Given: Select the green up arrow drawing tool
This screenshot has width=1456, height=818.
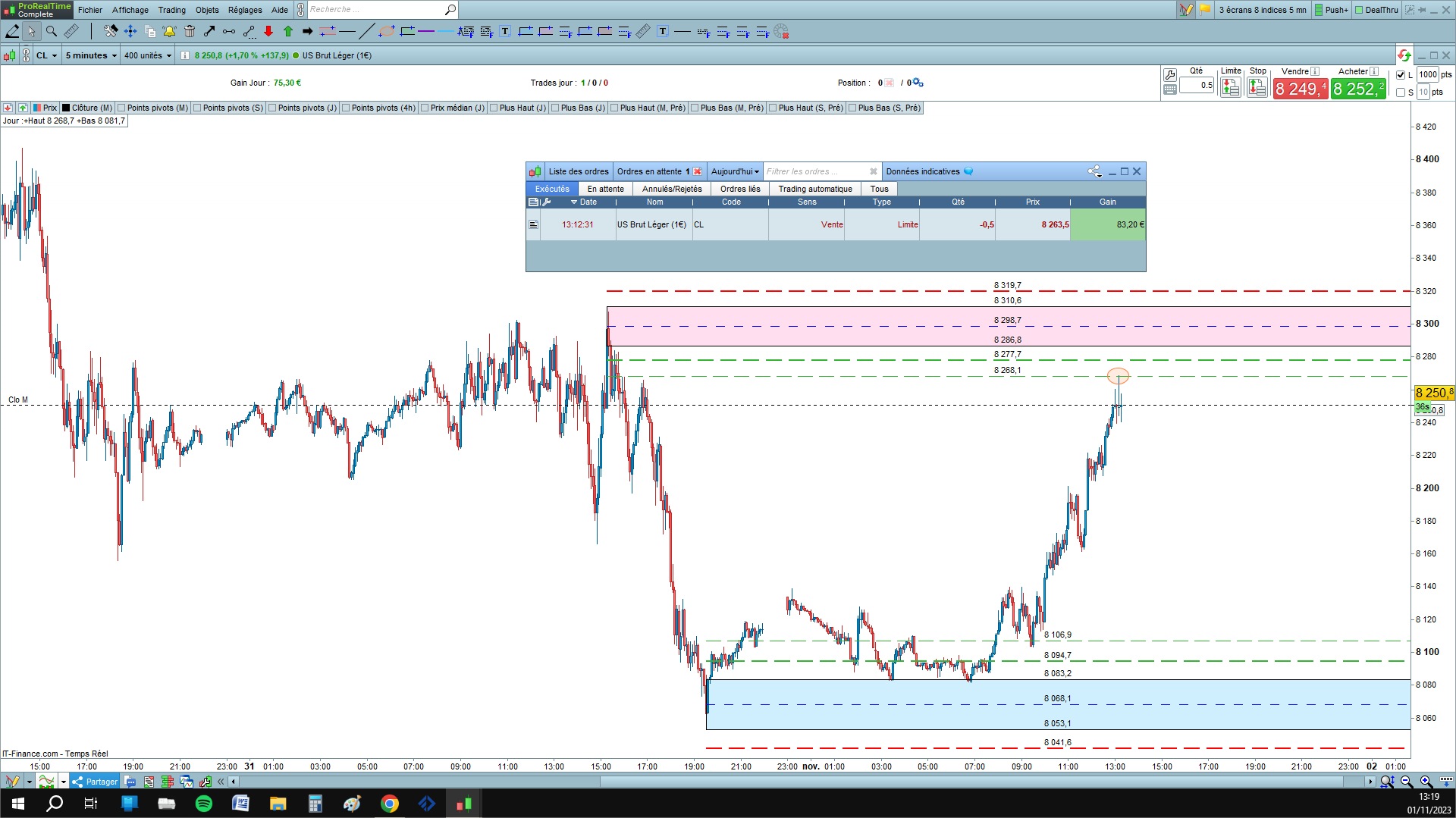Looking at the screenshot, I should click(288, 31).
